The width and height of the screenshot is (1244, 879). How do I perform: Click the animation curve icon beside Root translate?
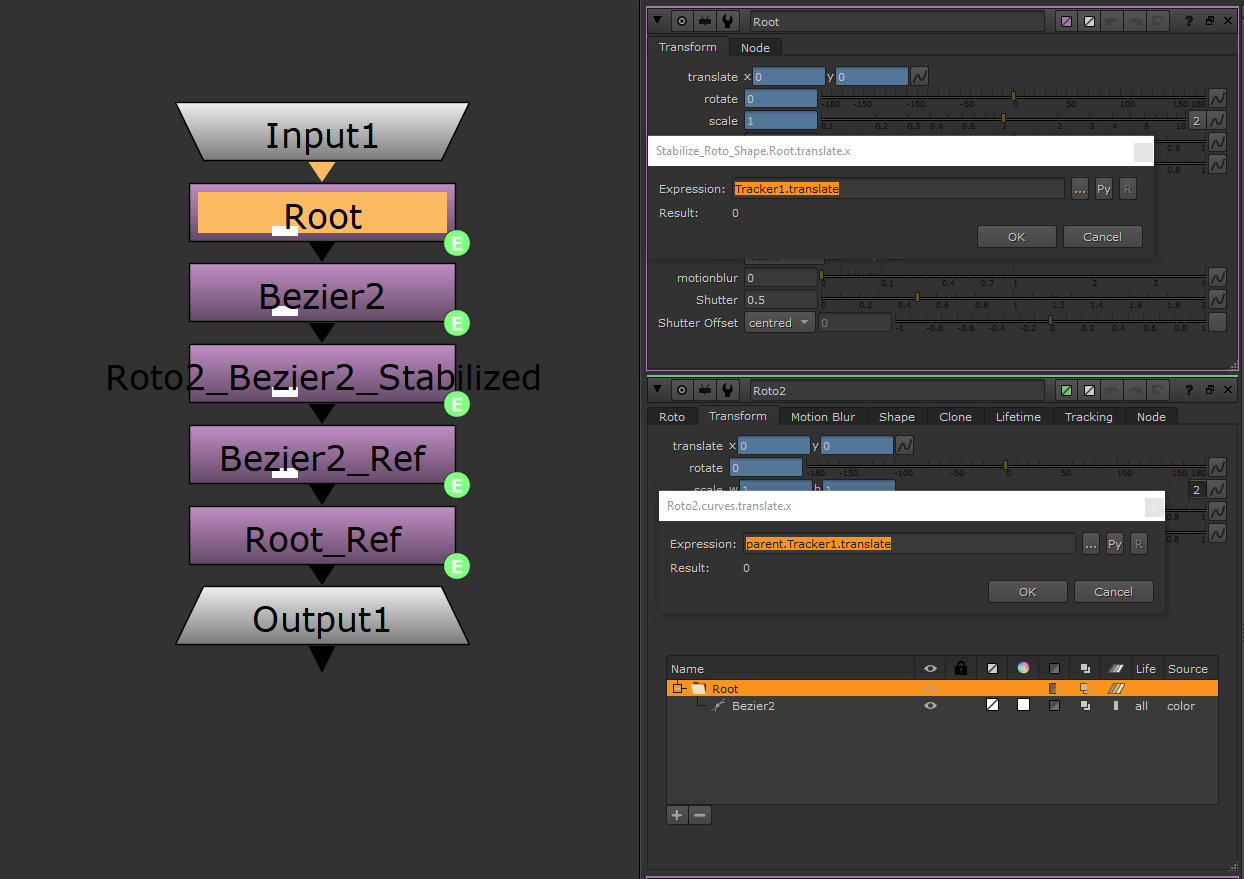(919, 76)
